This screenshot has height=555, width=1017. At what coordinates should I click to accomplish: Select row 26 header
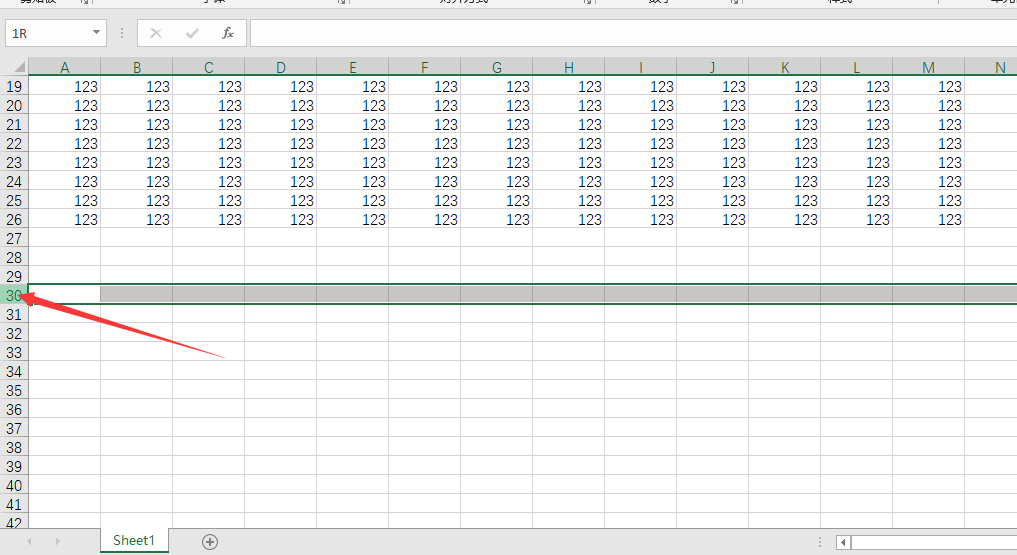pos(14,219)
